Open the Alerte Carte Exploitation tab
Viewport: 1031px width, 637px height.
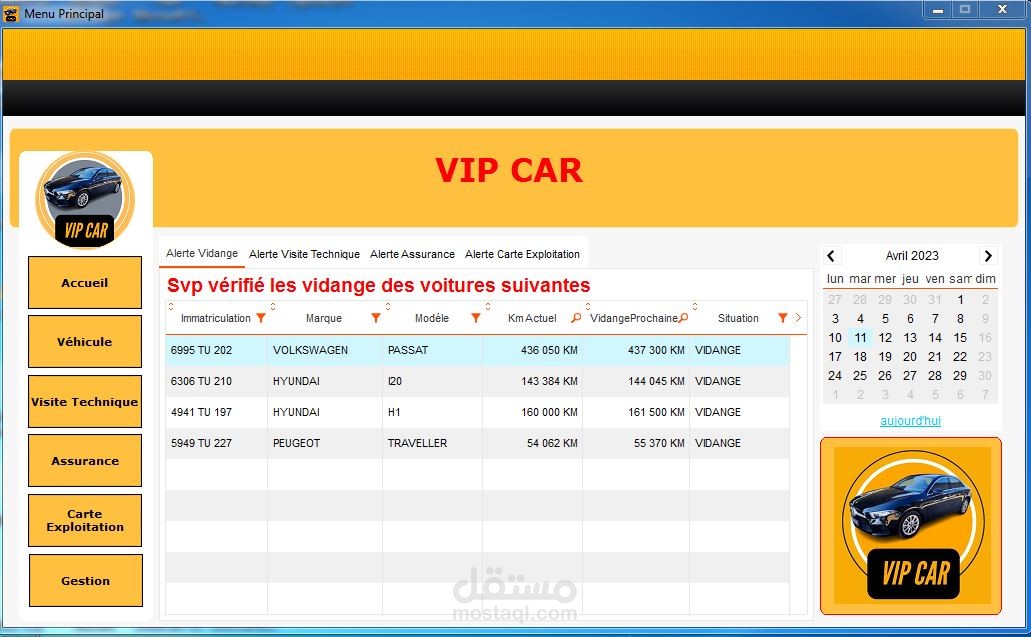[x=524, y=254]
